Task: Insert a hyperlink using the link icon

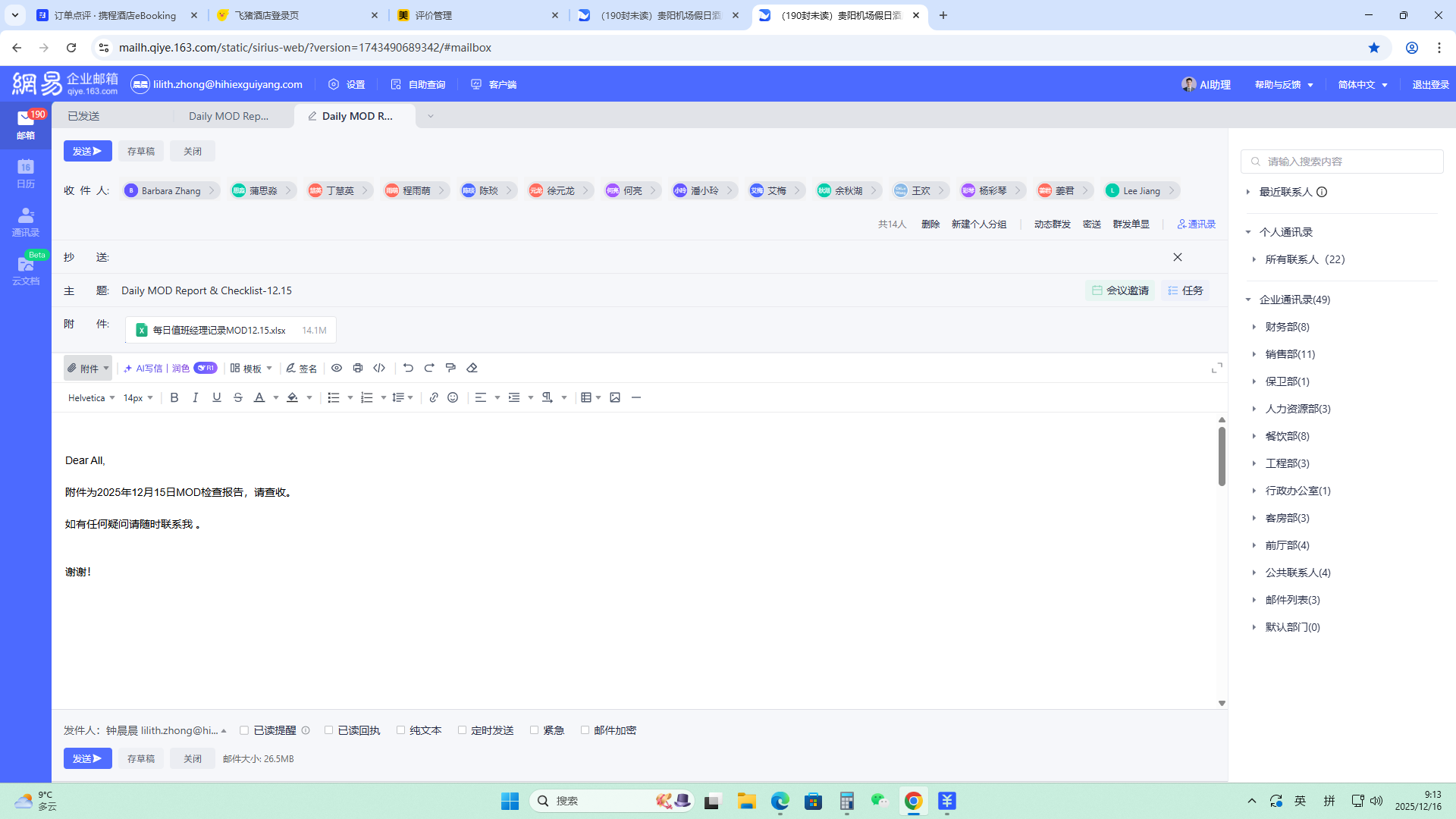Action: tap(434, 397)
